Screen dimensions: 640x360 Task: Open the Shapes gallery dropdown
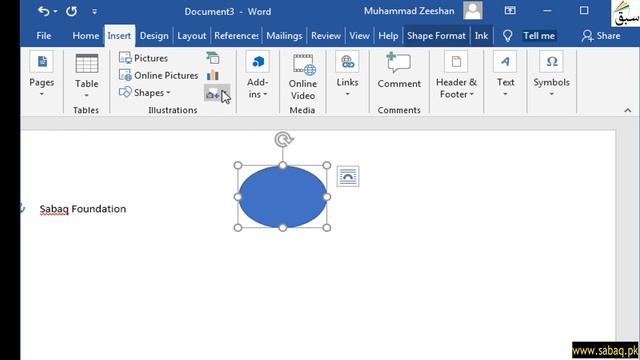(145, 93)
